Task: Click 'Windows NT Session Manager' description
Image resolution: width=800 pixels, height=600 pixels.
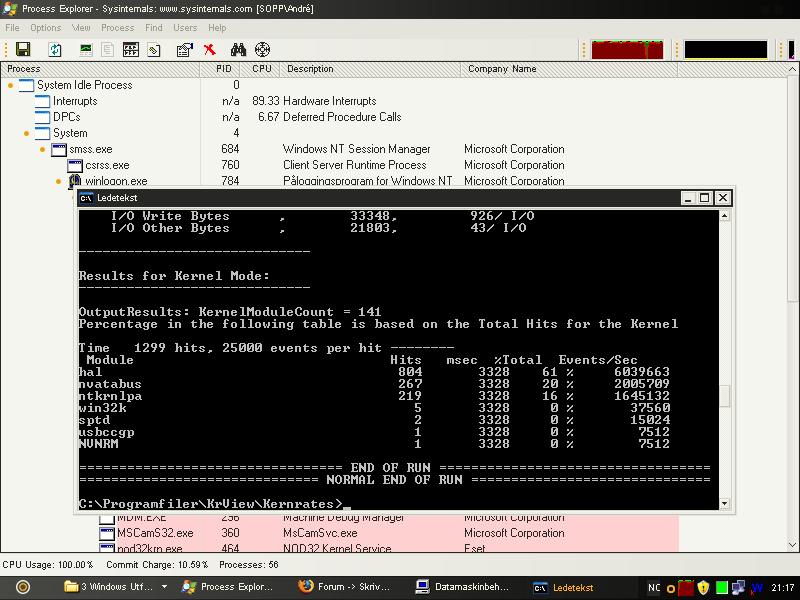Action: click(356, 149)
